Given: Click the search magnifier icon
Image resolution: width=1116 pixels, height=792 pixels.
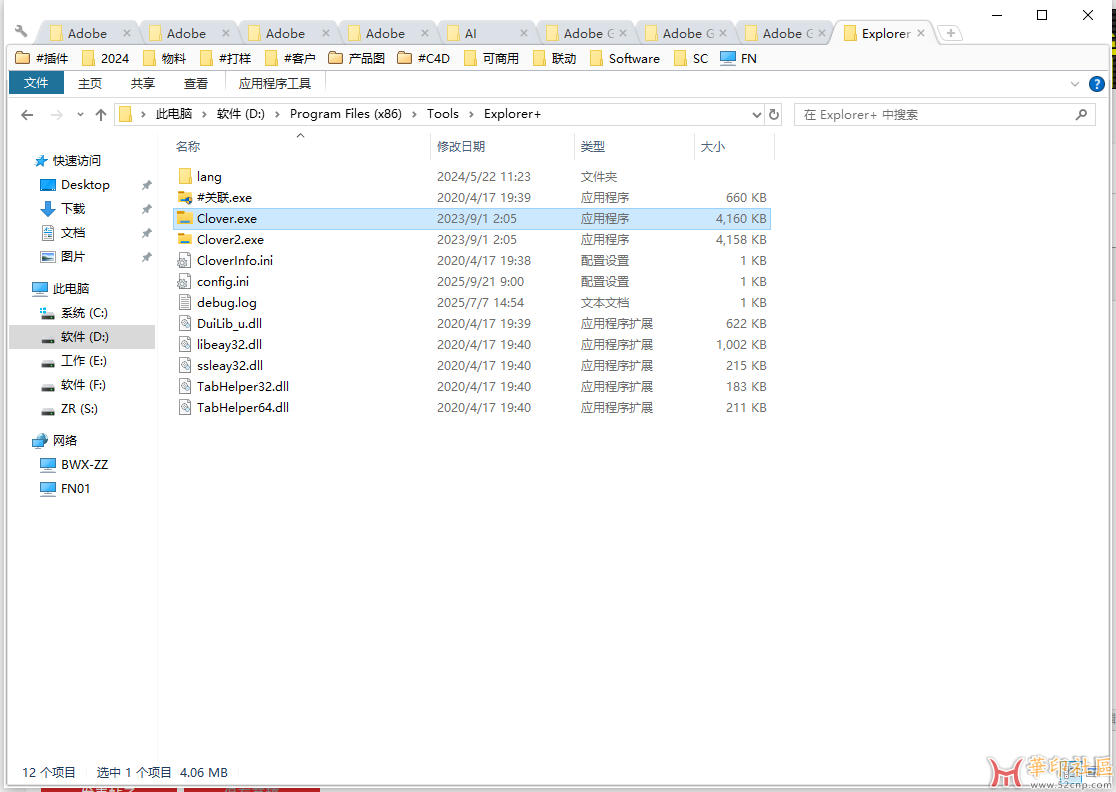Looking at the screenshot, I should pos(1081,115).
